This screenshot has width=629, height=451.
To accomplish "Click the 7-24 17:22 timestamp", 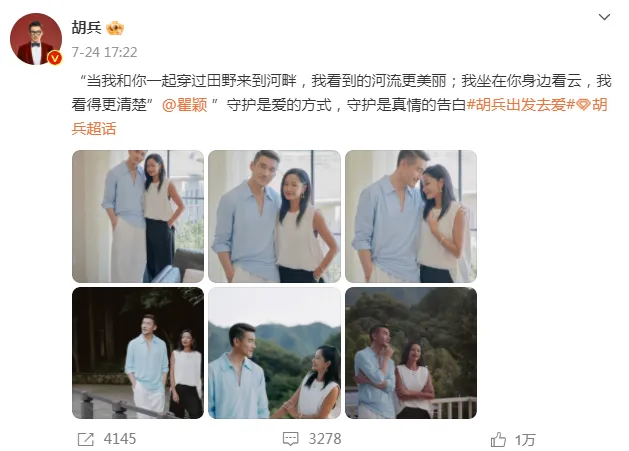I will pos(104,52).
